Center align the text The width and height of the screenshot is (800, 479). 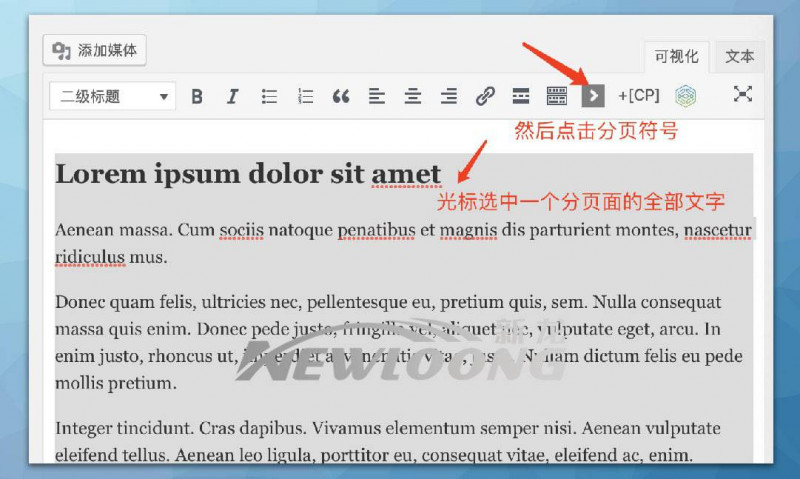pos(412,96)
